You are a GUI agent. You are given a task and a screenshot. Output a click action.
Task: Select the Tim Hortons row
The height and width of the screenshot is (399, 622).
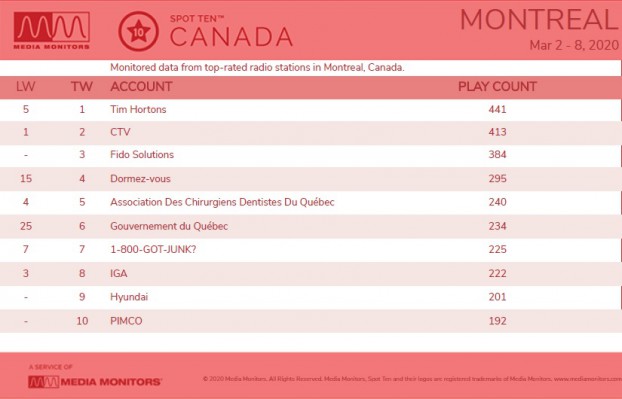pos(311,110)
